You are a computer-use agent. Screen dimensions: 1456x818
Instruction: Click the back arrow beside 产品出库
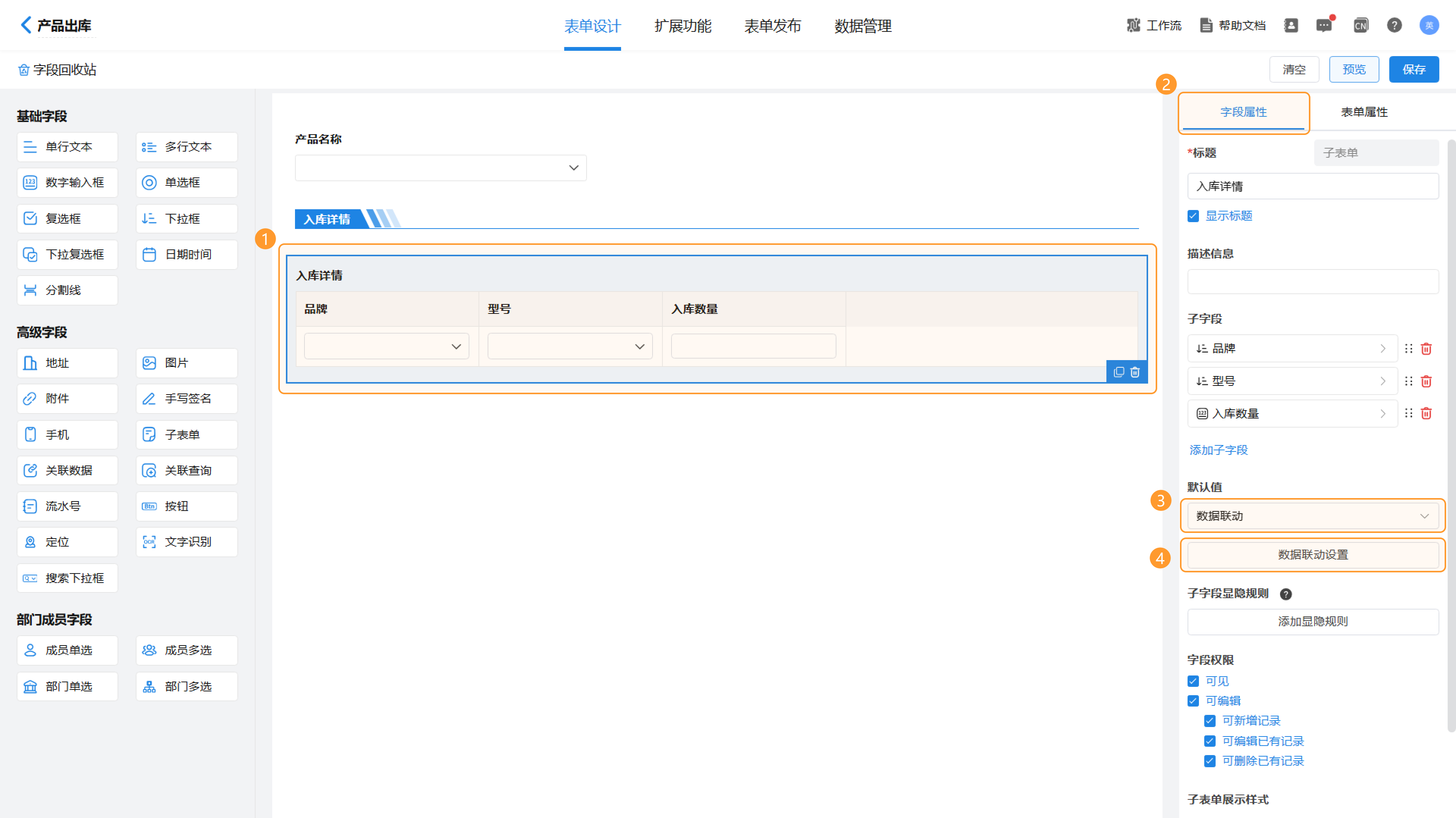coord(25,25)
